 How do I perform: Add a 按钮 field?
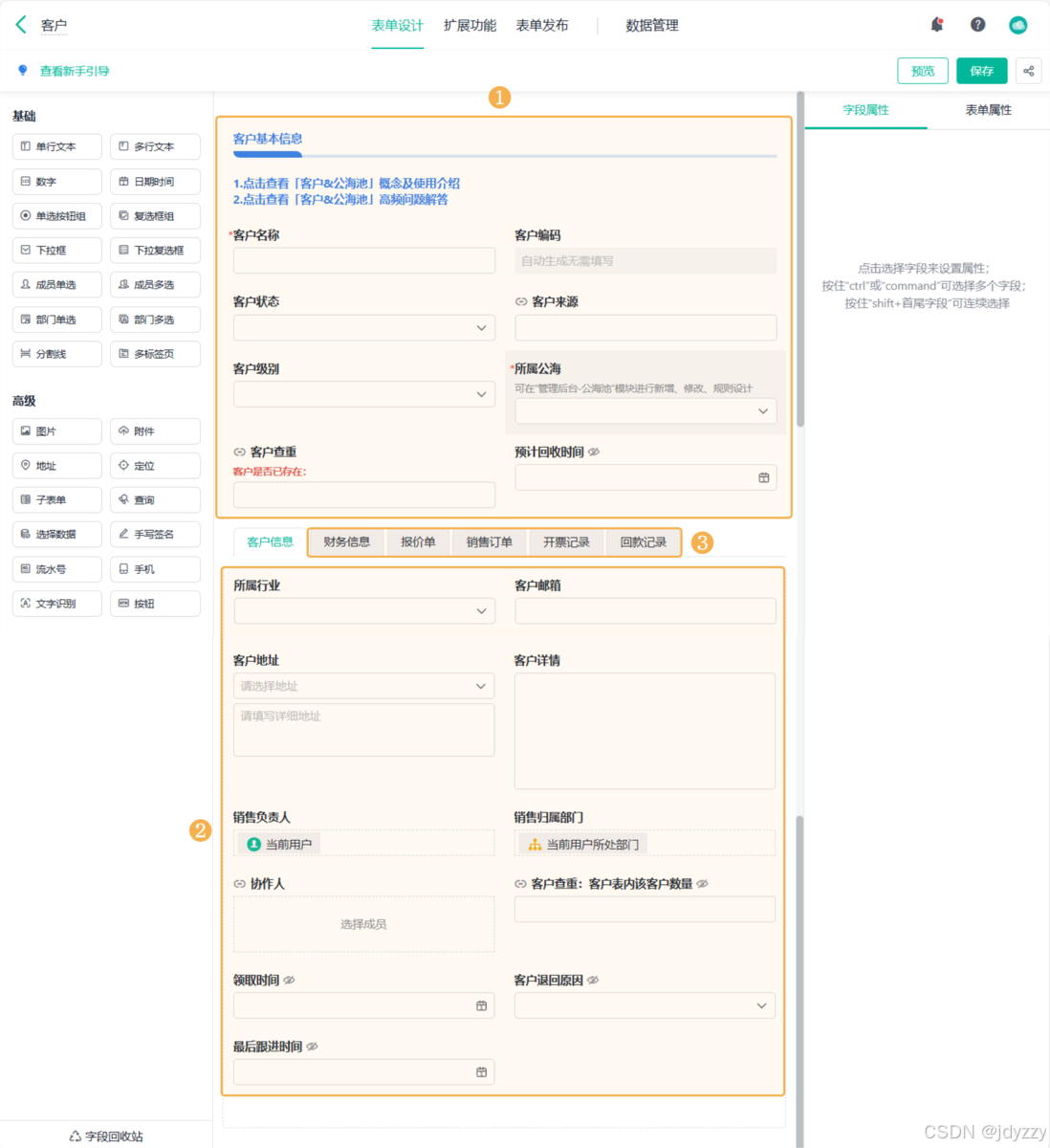click(155, 604)
